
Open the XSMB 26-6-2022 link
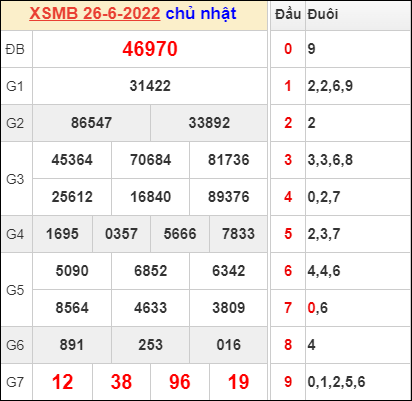point(95,14)
